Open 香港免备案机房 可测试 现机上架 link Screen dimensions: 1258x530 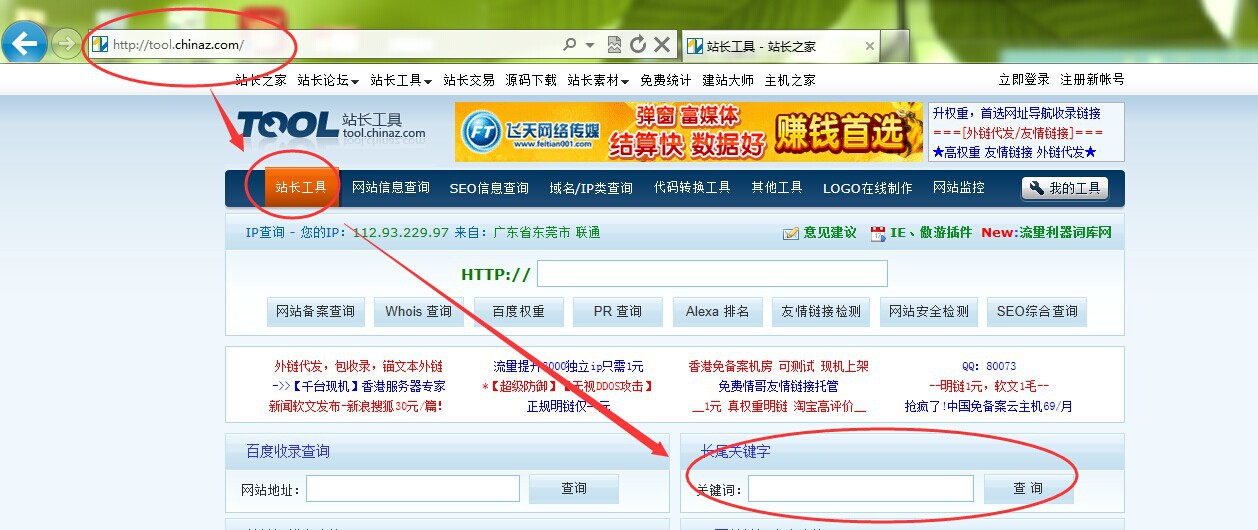[x=778, y=367]
